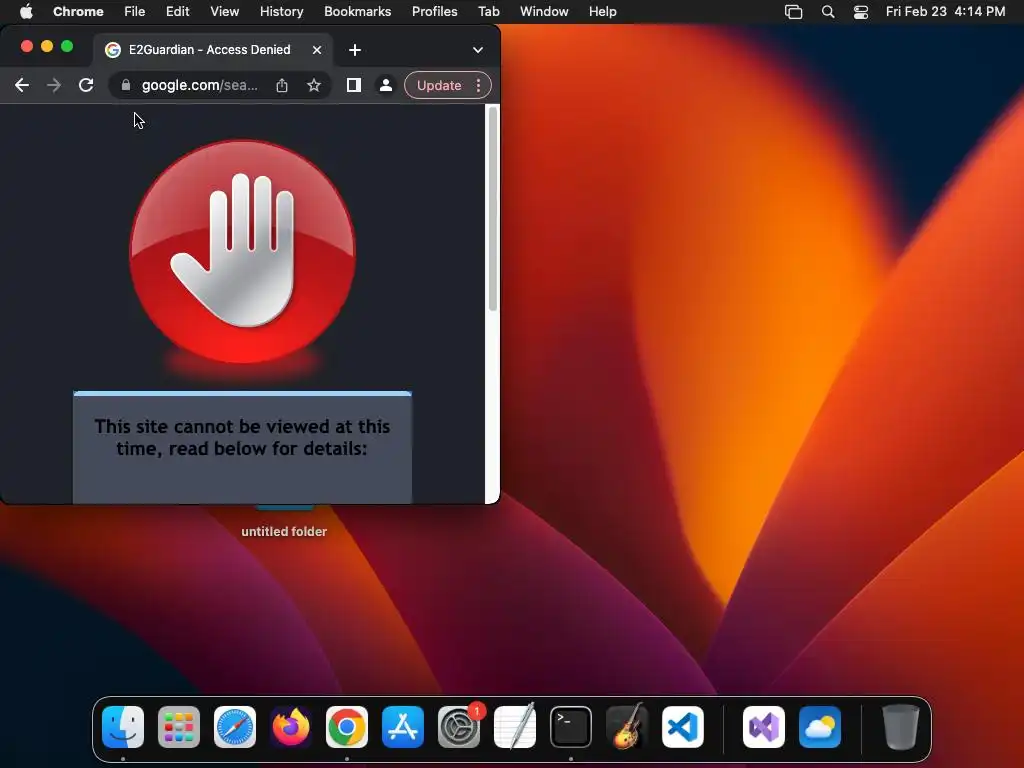Open Finder from the Dock
The image size is (1024, 768).
coord(123,727)
